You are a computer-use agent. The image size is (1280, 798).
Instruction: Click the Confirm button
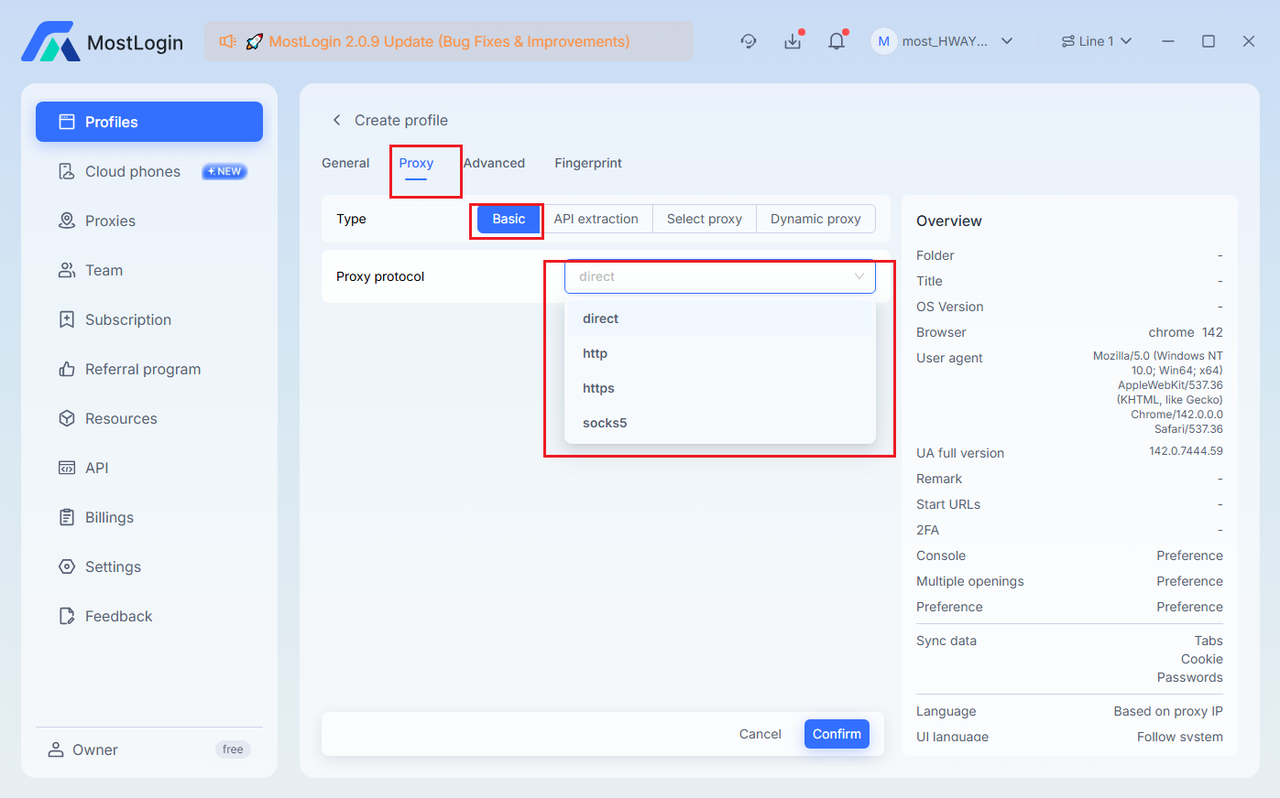coord(836,734)
